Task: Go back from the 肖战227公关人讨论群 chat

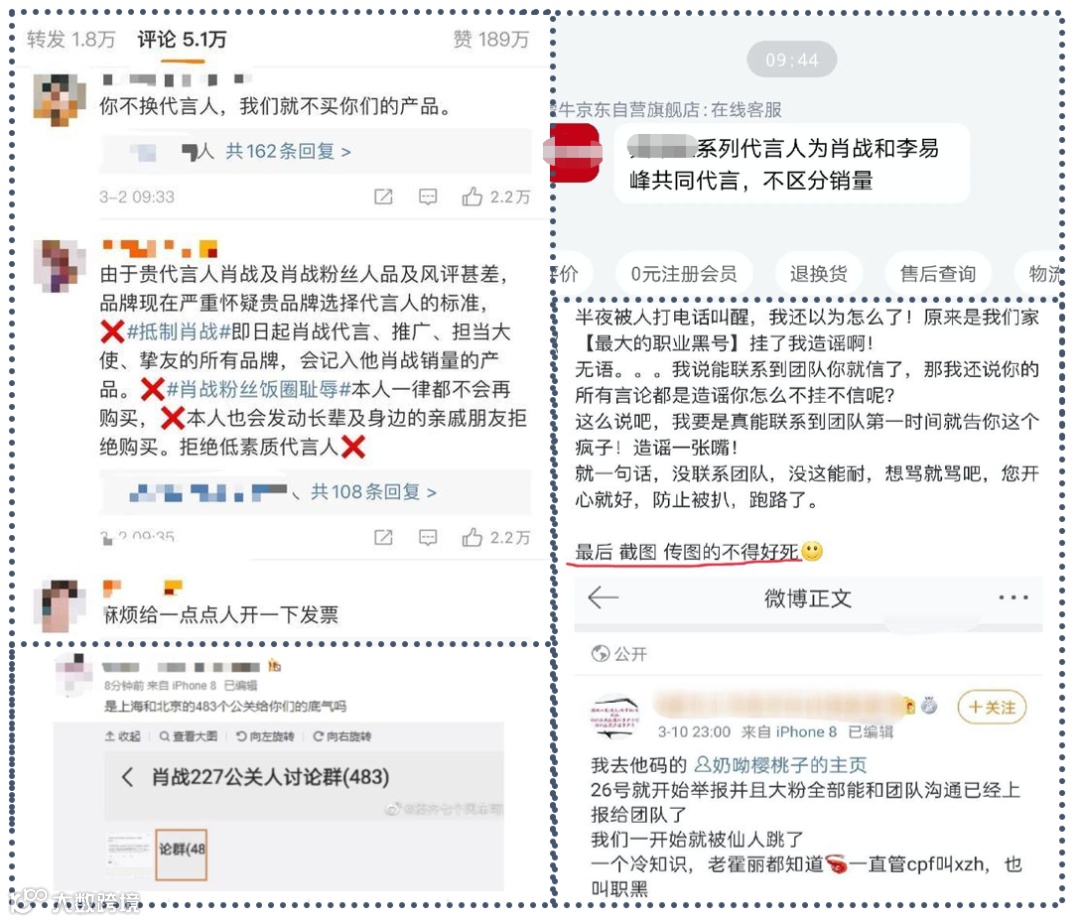Action: pyautogui.click(x=127, y=777)
